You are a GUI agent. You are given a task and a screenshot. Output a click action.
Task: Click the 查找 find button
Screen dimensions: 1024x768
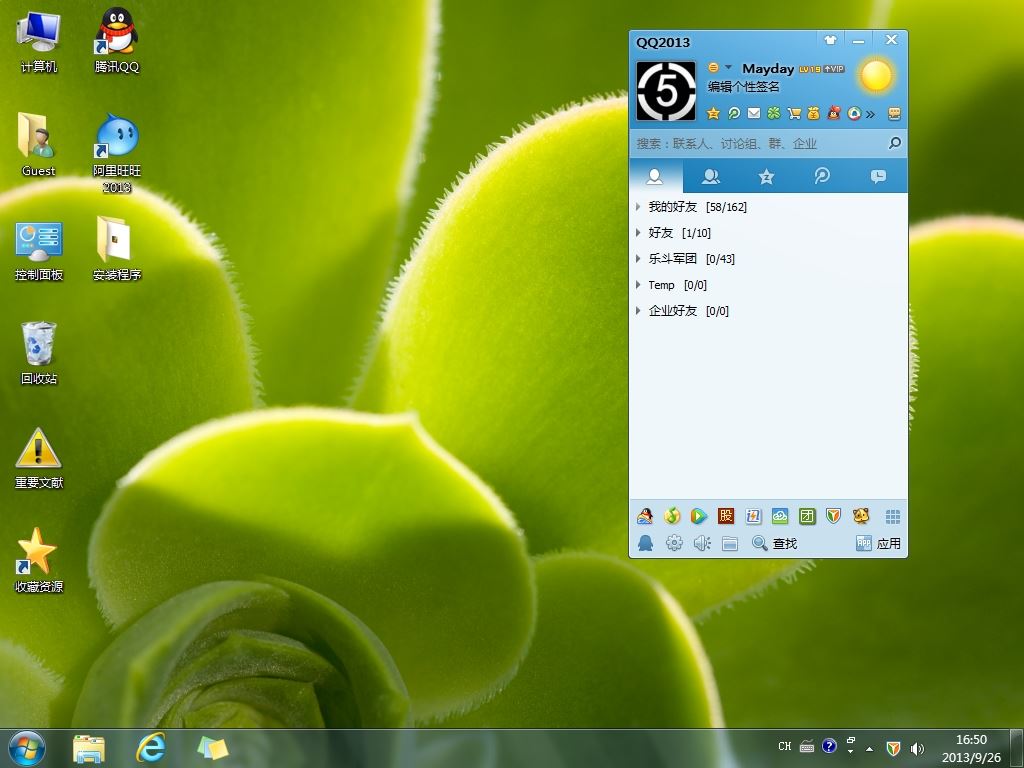tap(775, 543)
